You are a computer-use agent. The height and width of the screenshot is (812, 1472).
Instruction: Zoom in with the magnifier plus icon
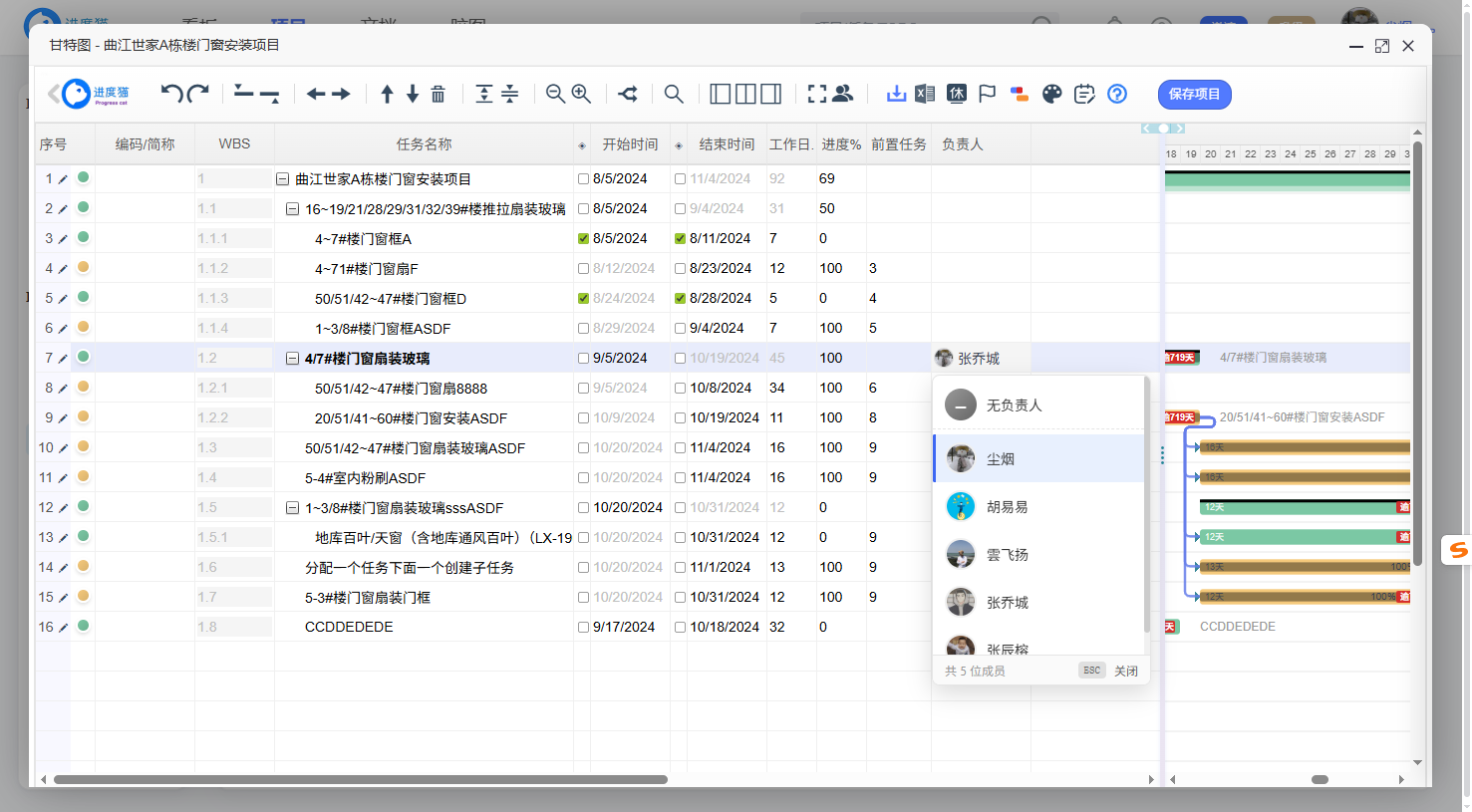pos(581,94)
